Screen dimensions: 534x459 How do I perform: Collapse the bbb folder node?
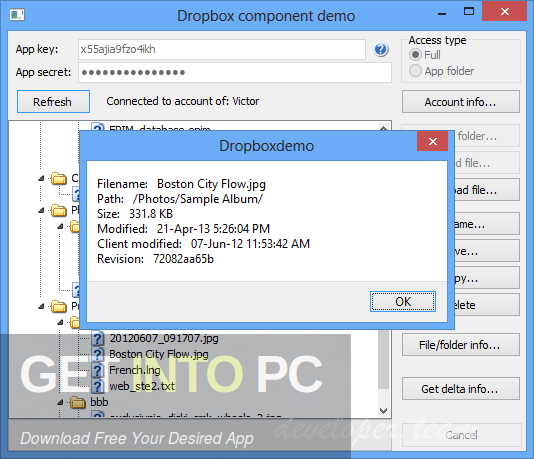click(x=60, y=402)
